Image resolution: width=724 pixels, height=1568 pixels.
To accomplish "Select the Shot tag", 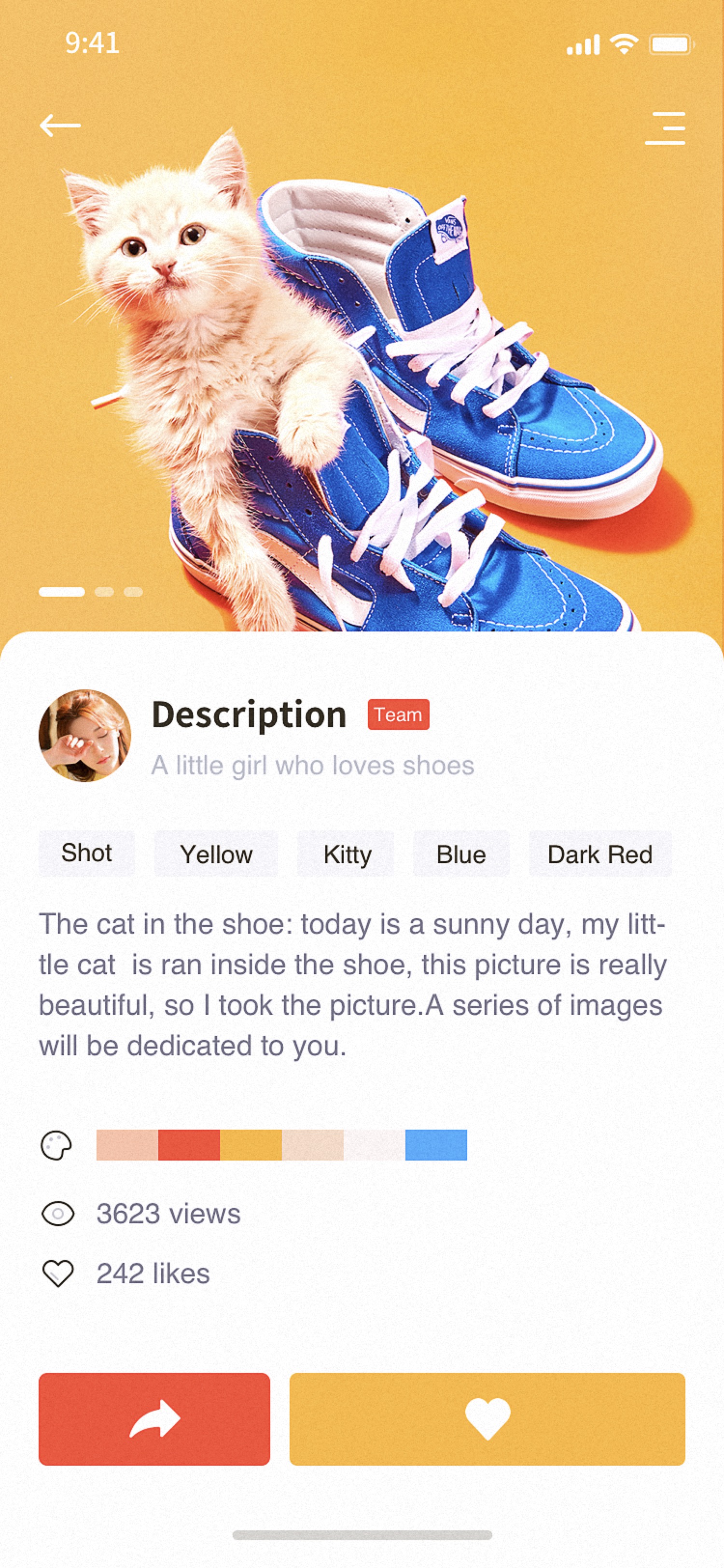I will (87, 854).
